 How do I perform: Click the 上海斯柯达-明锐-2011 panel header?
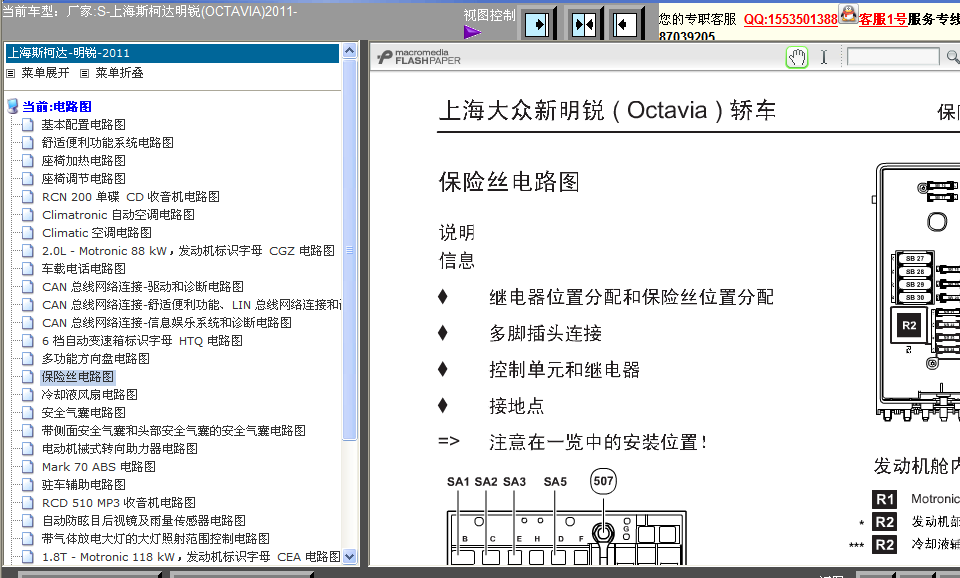click(x=172, y=53)
